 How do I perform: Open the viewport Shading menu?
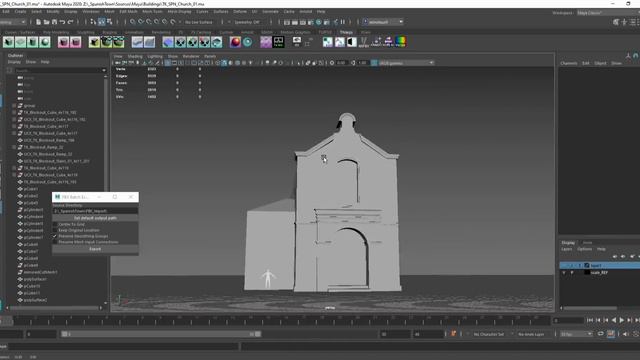(135, 56)
